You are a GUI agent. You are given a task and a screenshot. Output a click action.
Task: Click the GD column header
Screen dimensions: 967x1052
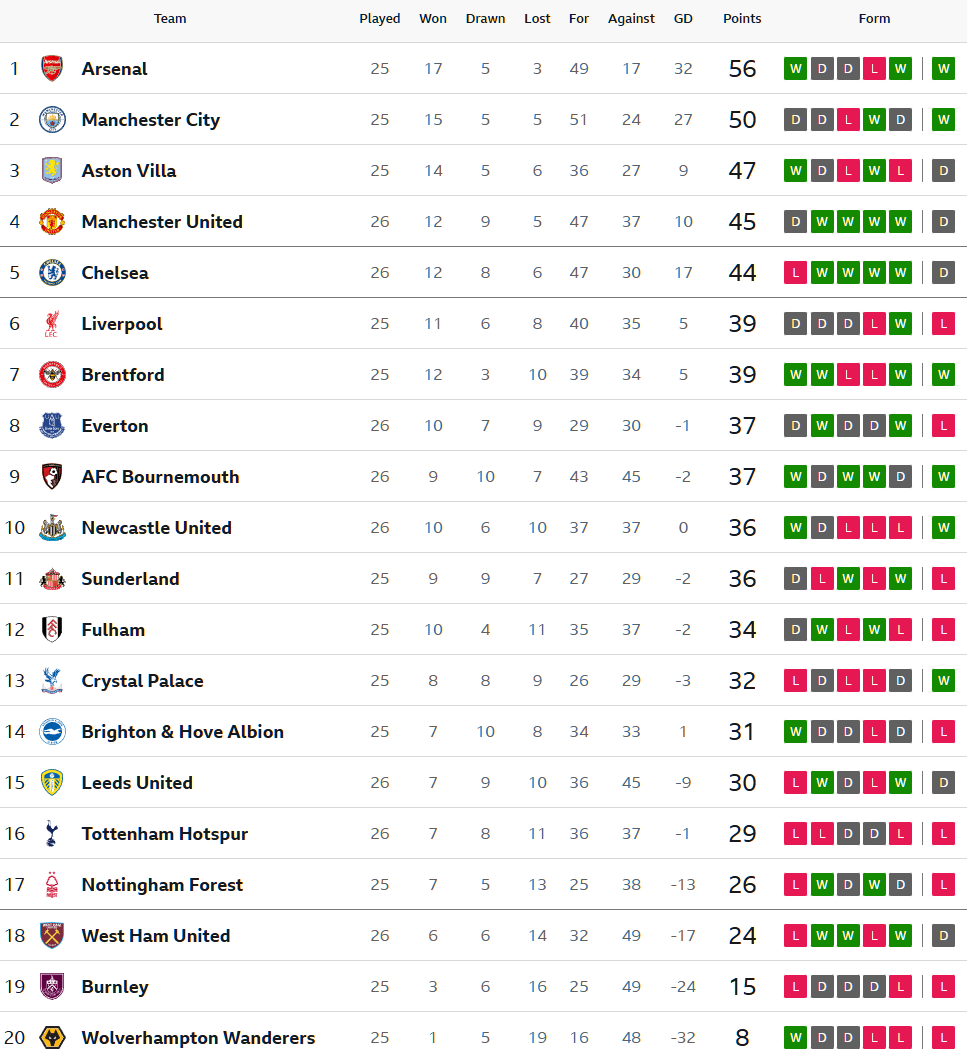tap(683, 19)
